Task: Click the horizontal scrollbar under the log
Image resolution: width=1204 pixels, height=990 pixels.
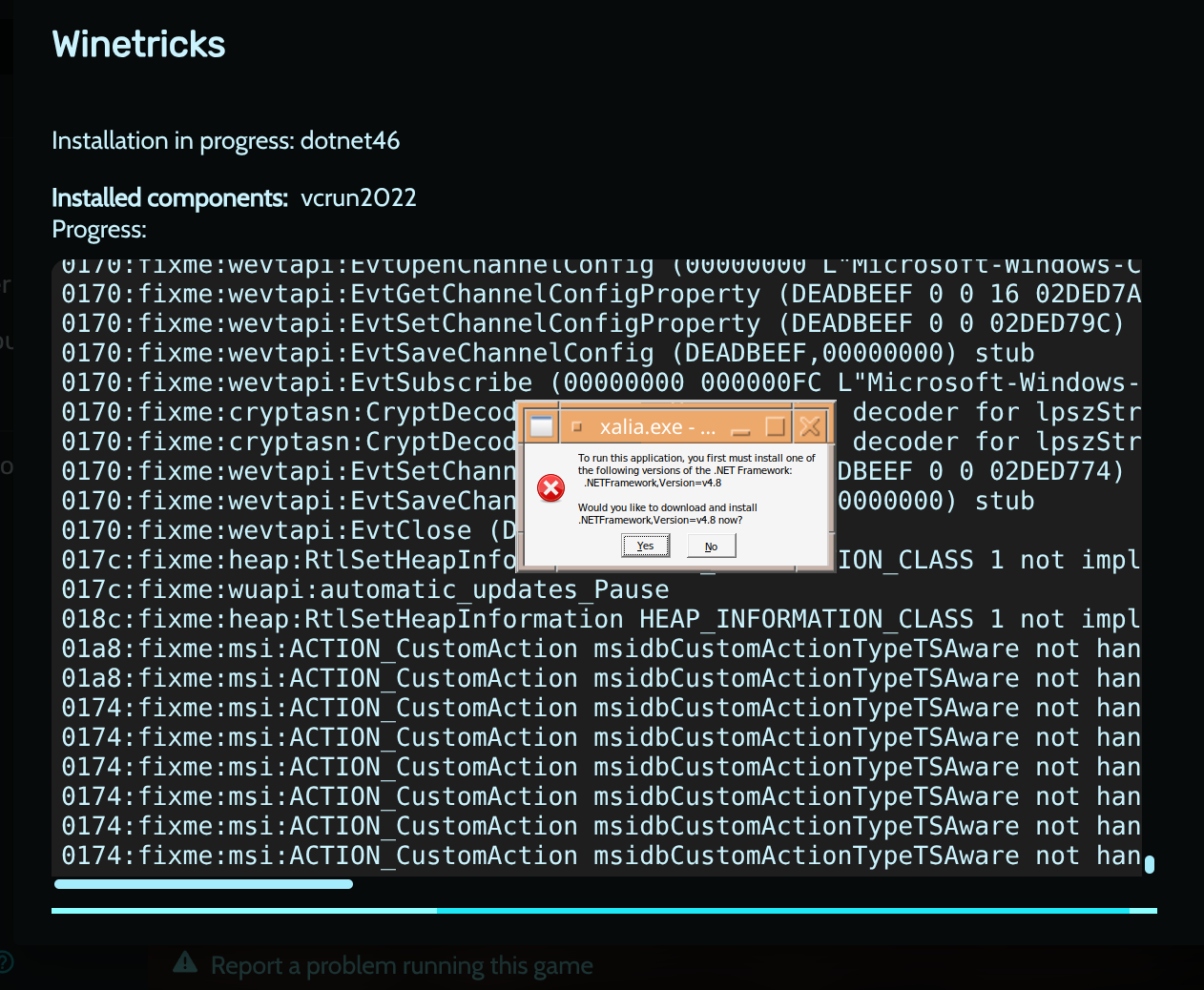Action: (203, 884)
